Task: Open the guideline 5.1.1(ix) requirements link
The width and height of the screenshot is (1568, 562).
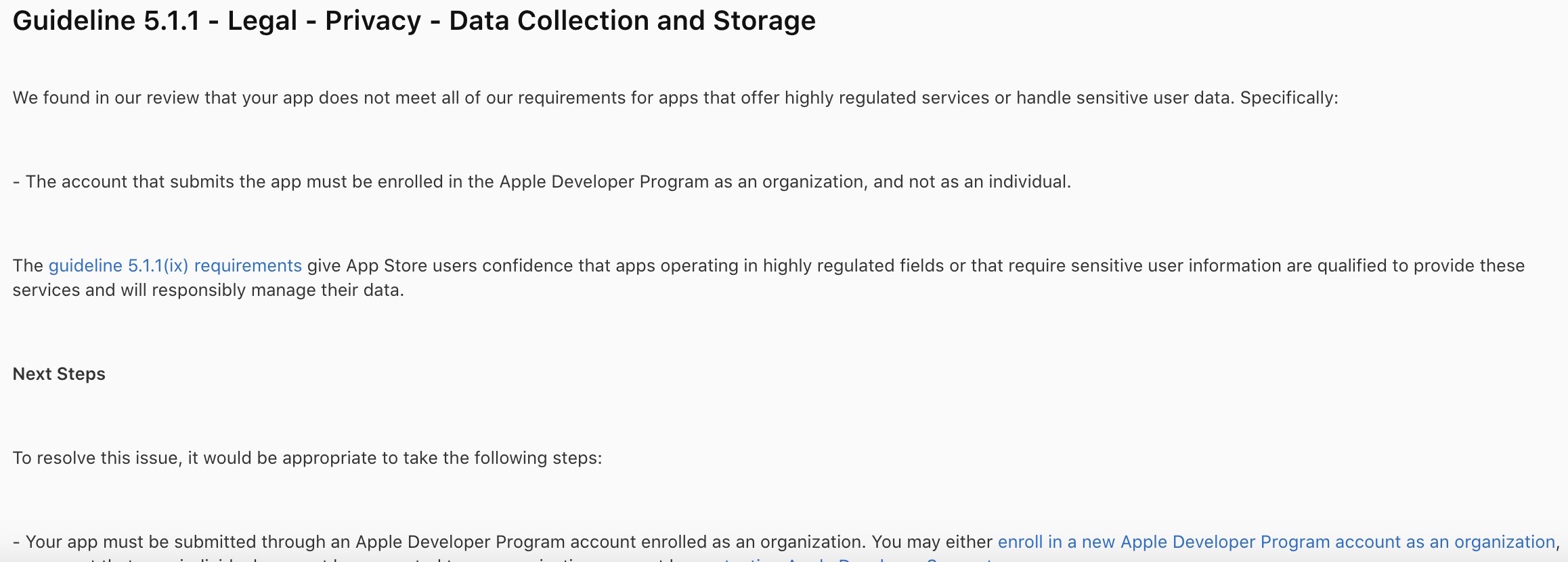Action: [x=175, y=265]
